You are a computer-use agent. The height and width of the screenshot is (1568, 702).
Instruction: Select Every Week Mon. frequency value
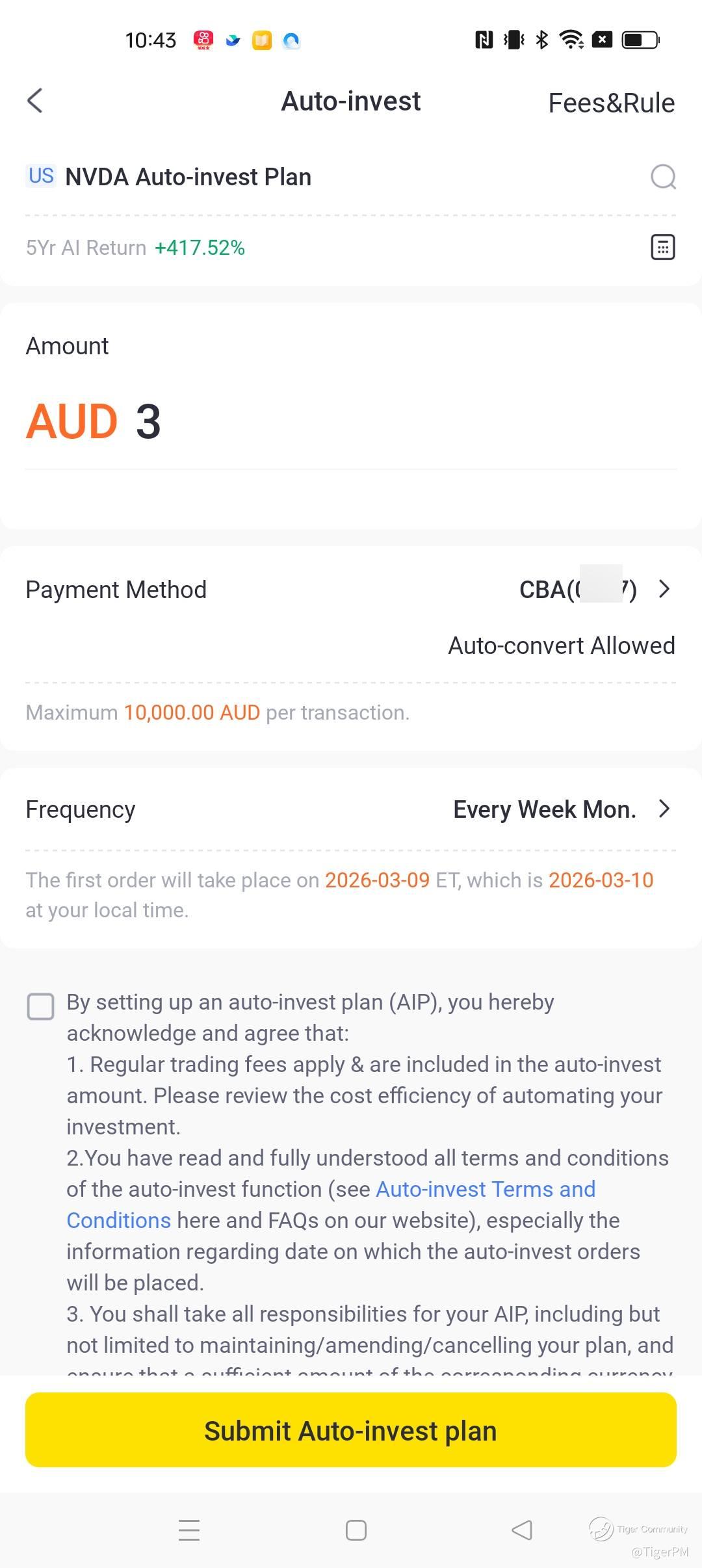pyautogui.click(x=545, y=809)
